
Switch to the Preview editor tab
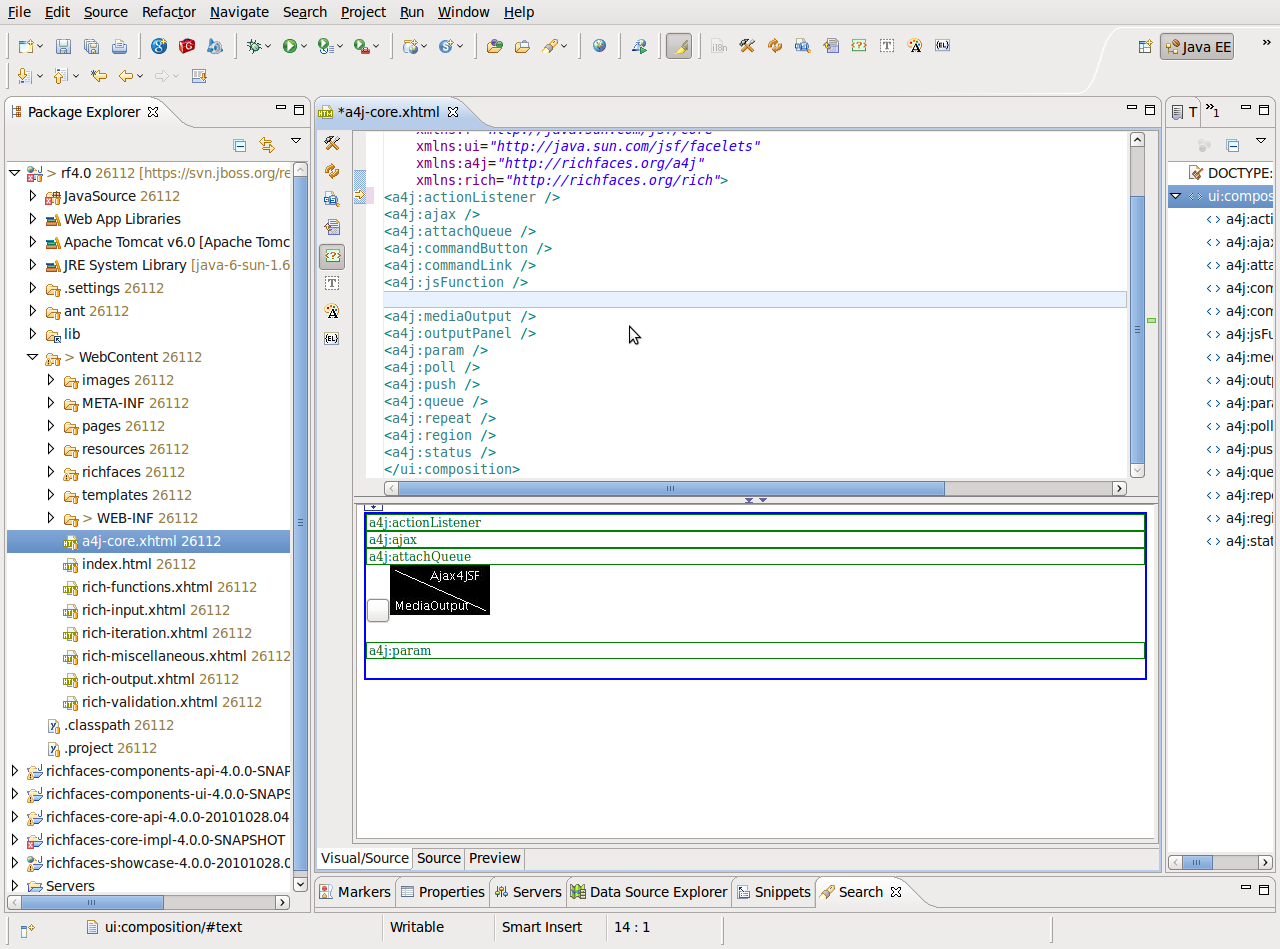click(x=494, y=858)
